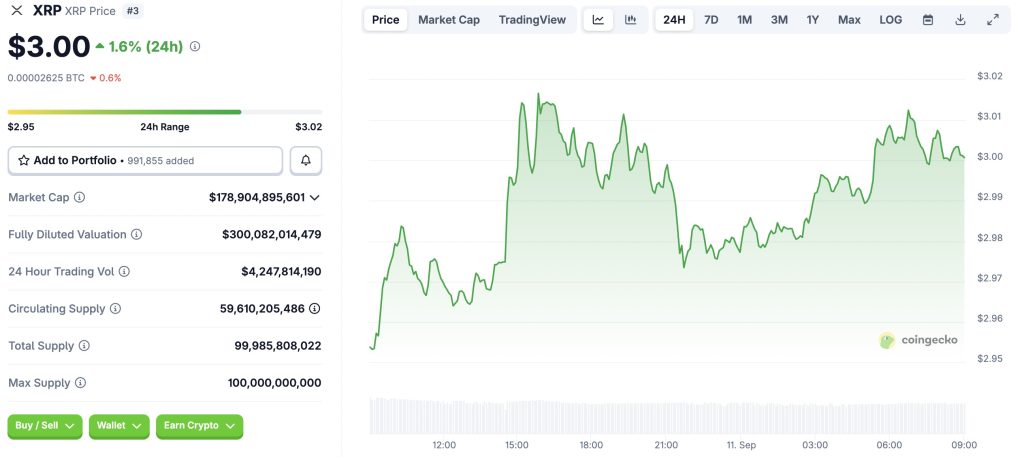
Task: Expand the Market Cap value chevron
Action: [315, 198]
